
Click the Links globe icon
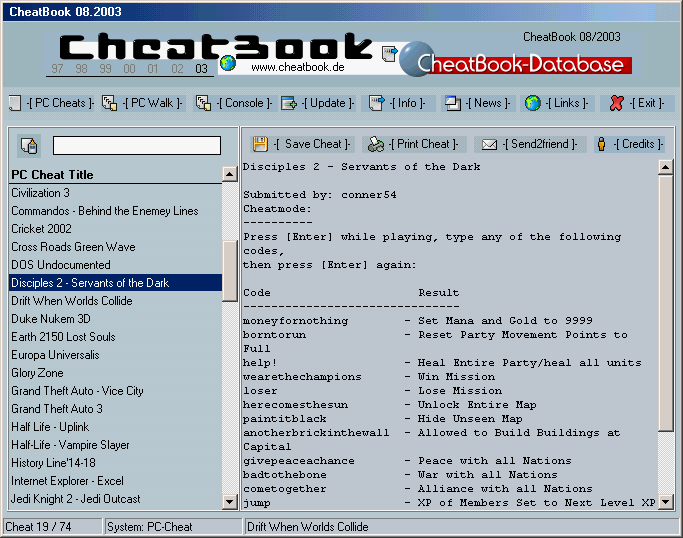pos(532,103)
